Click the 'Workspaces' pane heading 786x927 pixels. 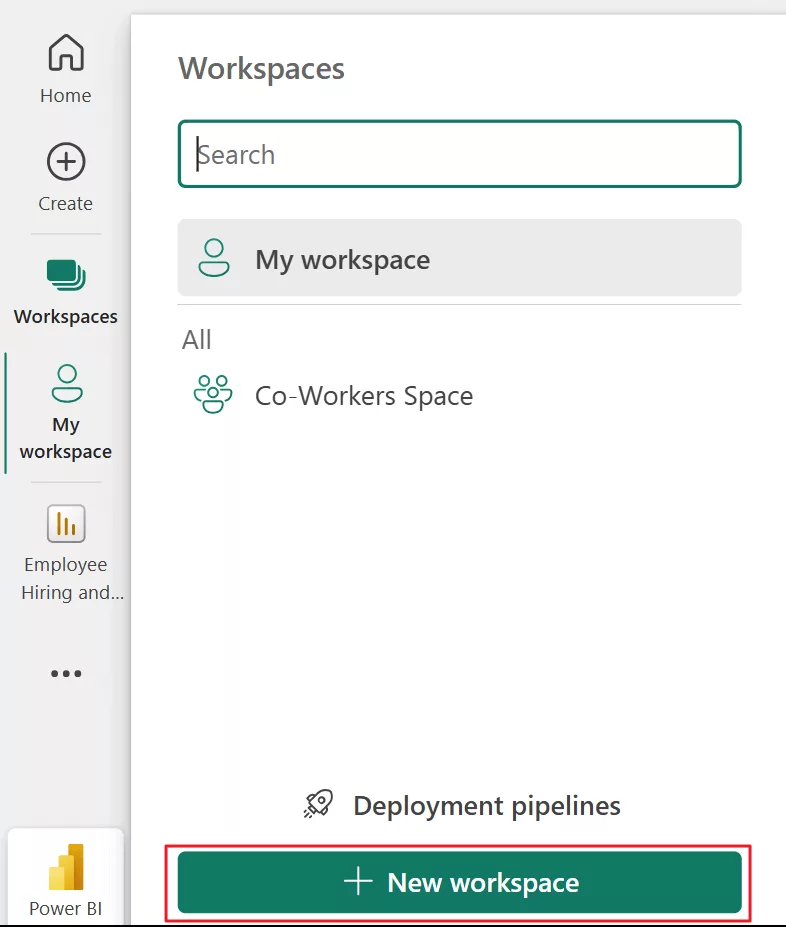(x=261, y=69)
